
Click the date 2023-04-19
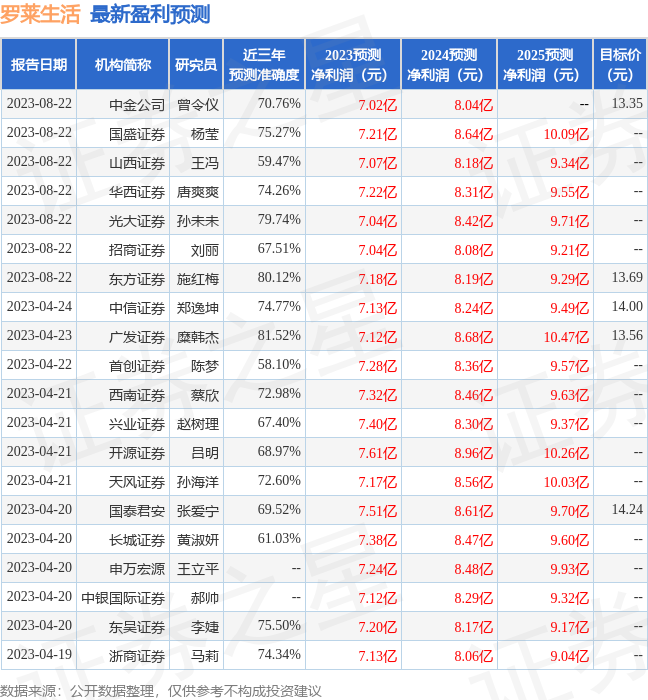pyautogui.click(x=39, y=655)
